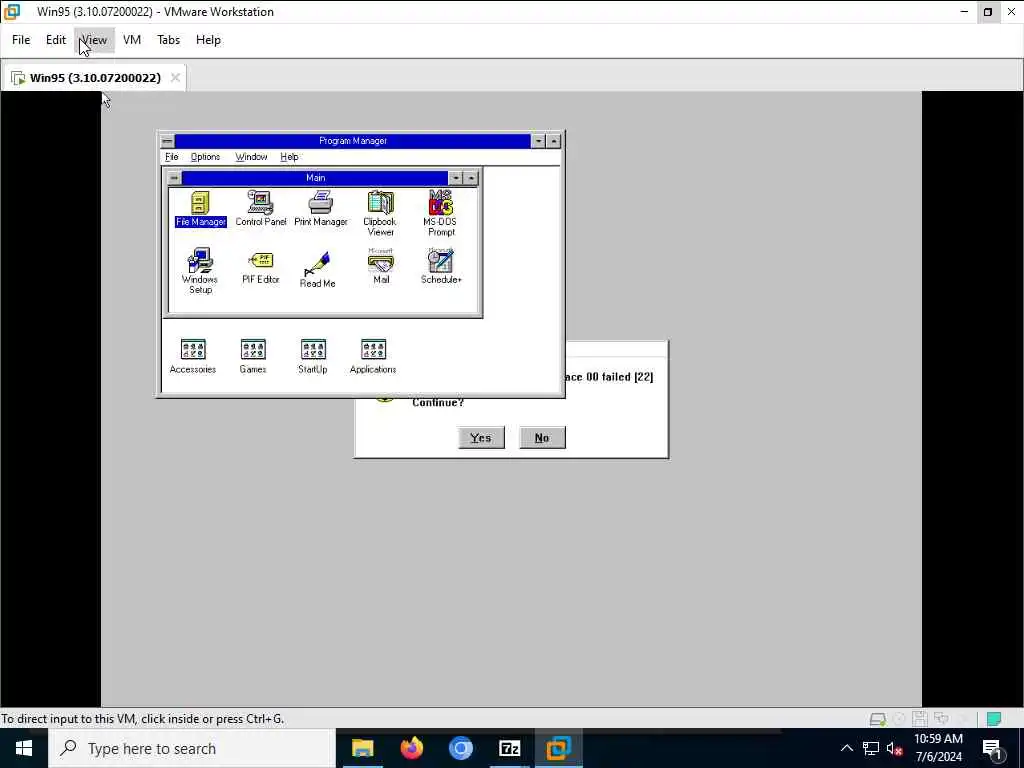Open the VMware Help menu
Viewport: 1024px width, 768px height.
click(x=208, y=40)
